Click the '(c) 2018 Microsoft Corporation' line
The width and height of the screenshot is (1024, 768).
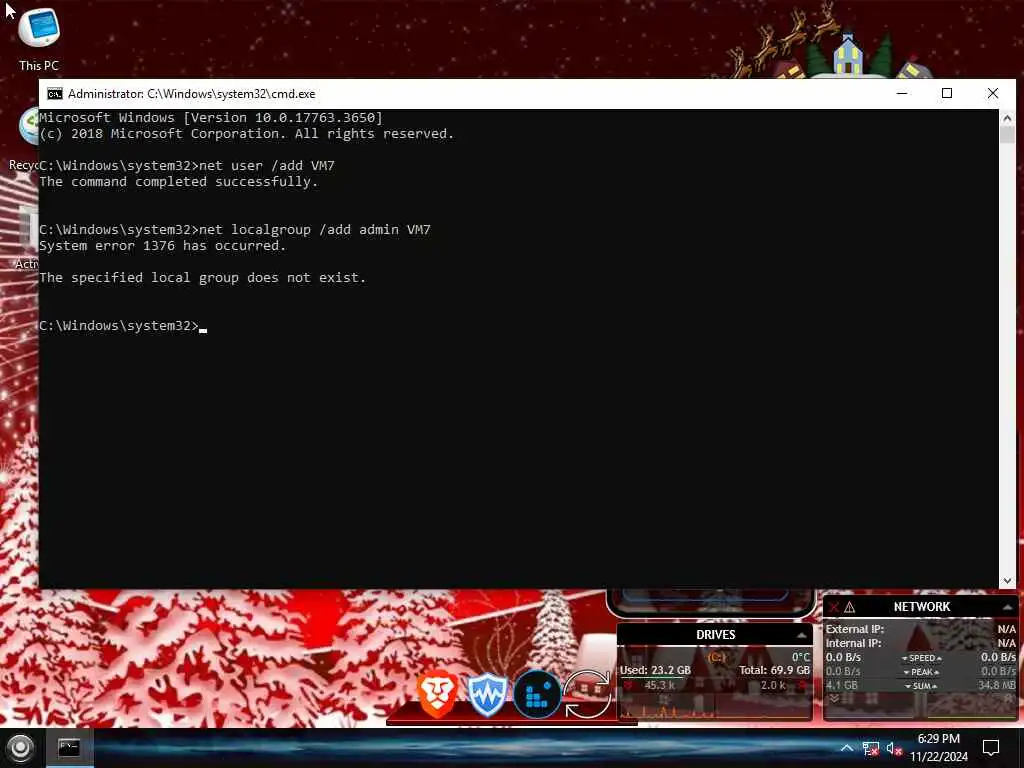click(x=246, y=134)
